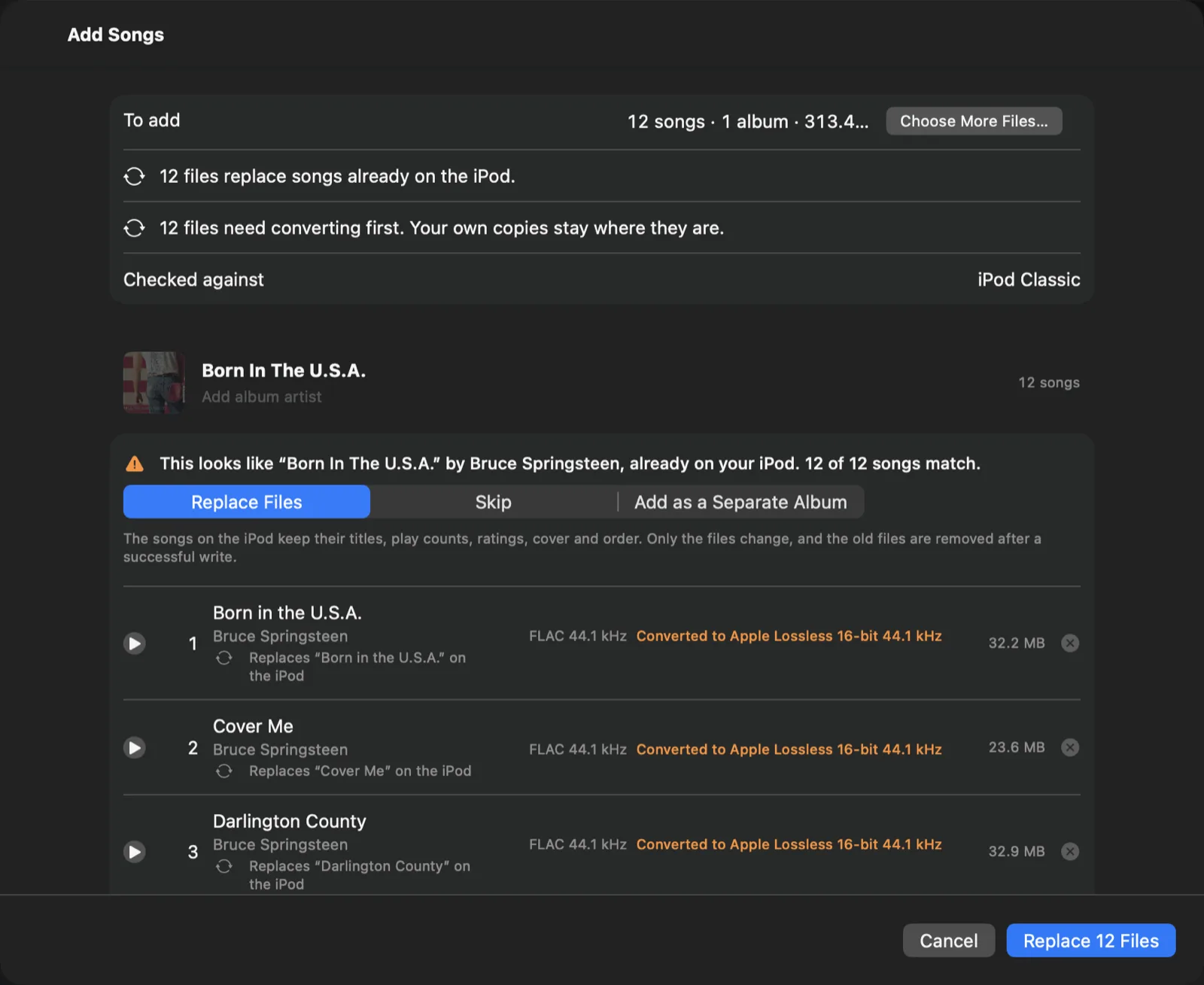The height and width of the screenshot is (985, 1204).
Task: Remove Darlington County from the list
Action: pos(1070,852)
